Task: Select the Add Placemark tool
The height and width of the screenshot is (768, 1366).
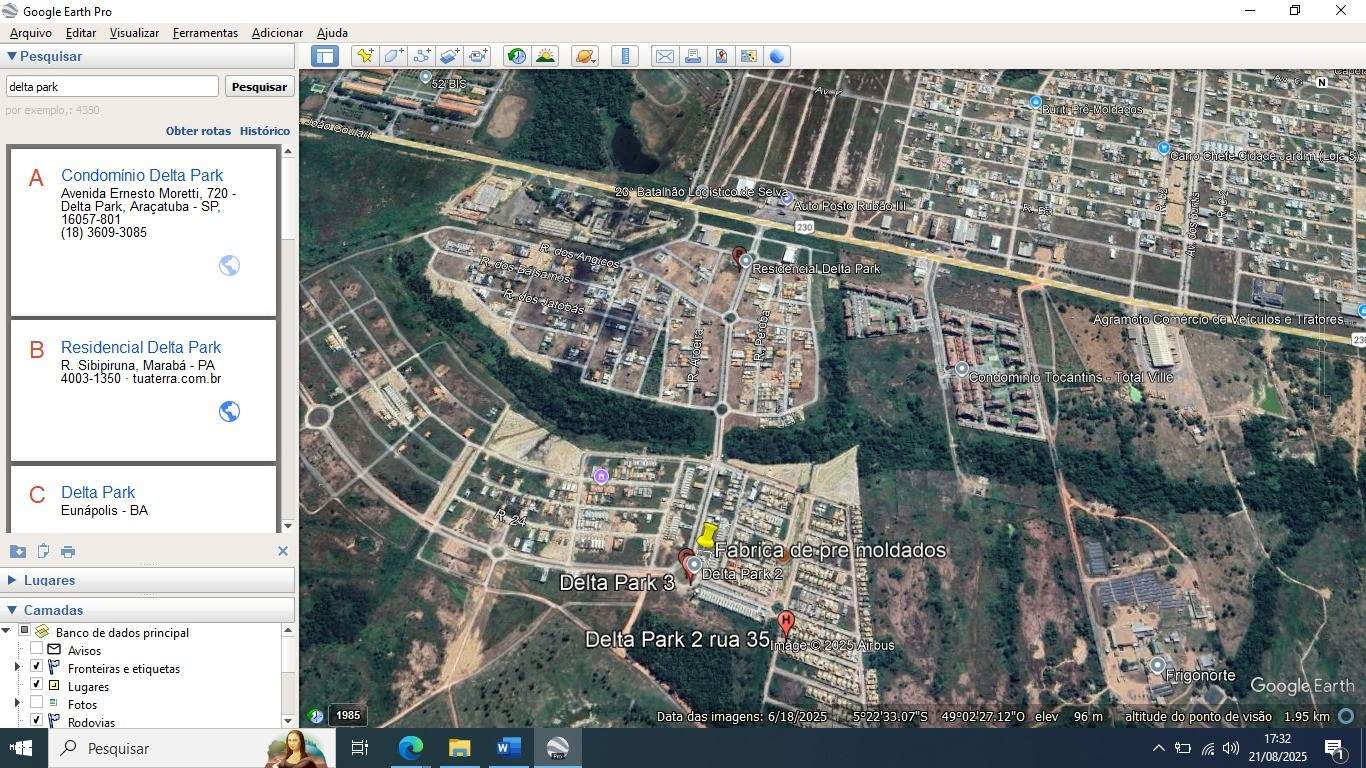Action: point(364,56)
